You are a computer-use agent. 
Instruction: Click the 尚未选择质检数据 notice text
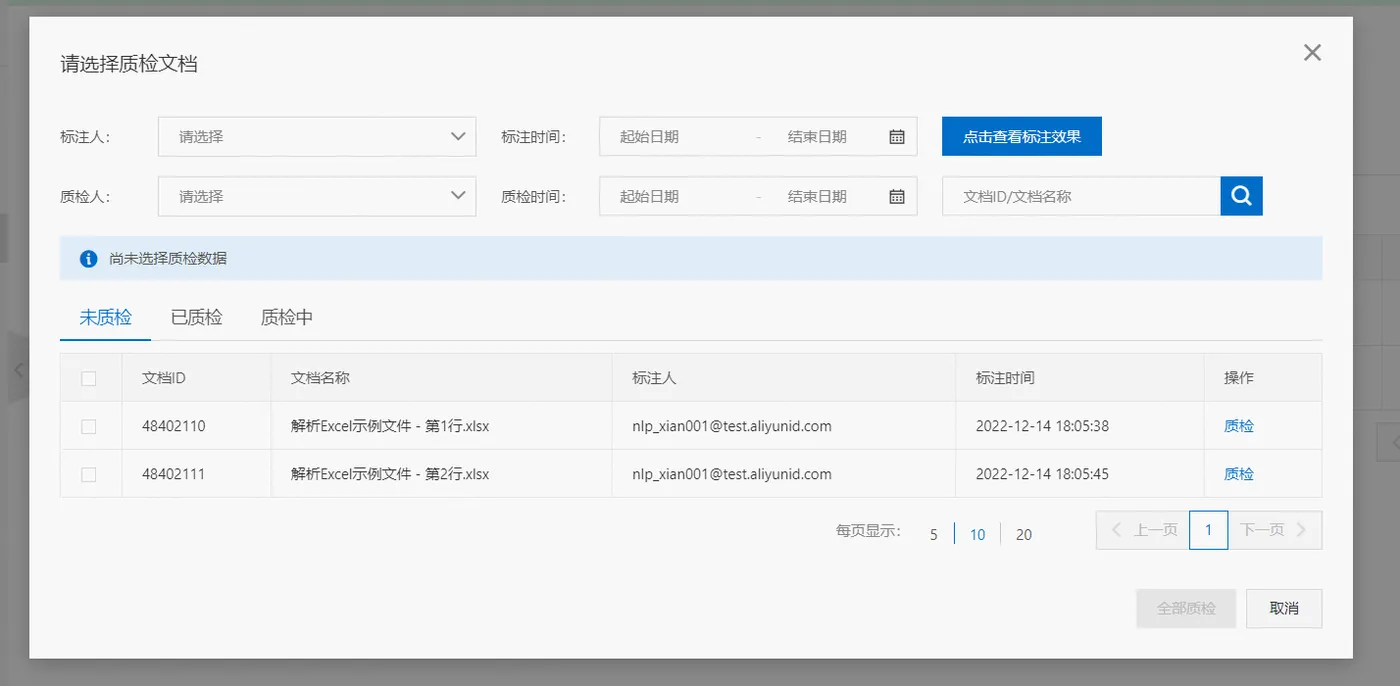(x=168, y=258)
